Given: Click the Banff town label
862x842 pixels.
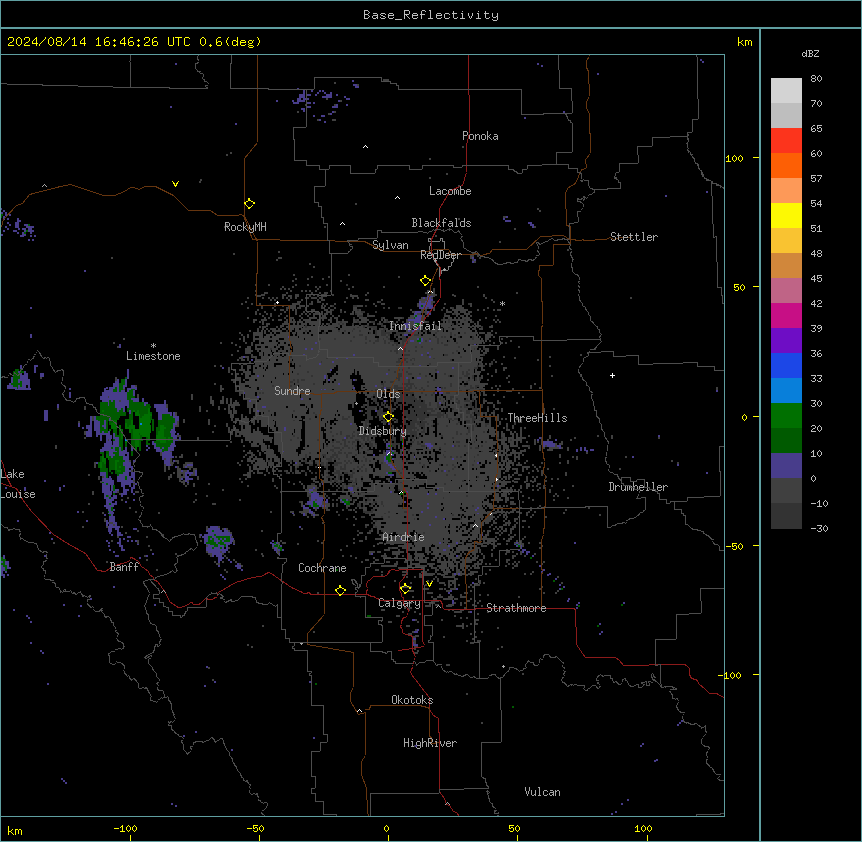Looking at the screenshot, I should [x=124, y=567].
